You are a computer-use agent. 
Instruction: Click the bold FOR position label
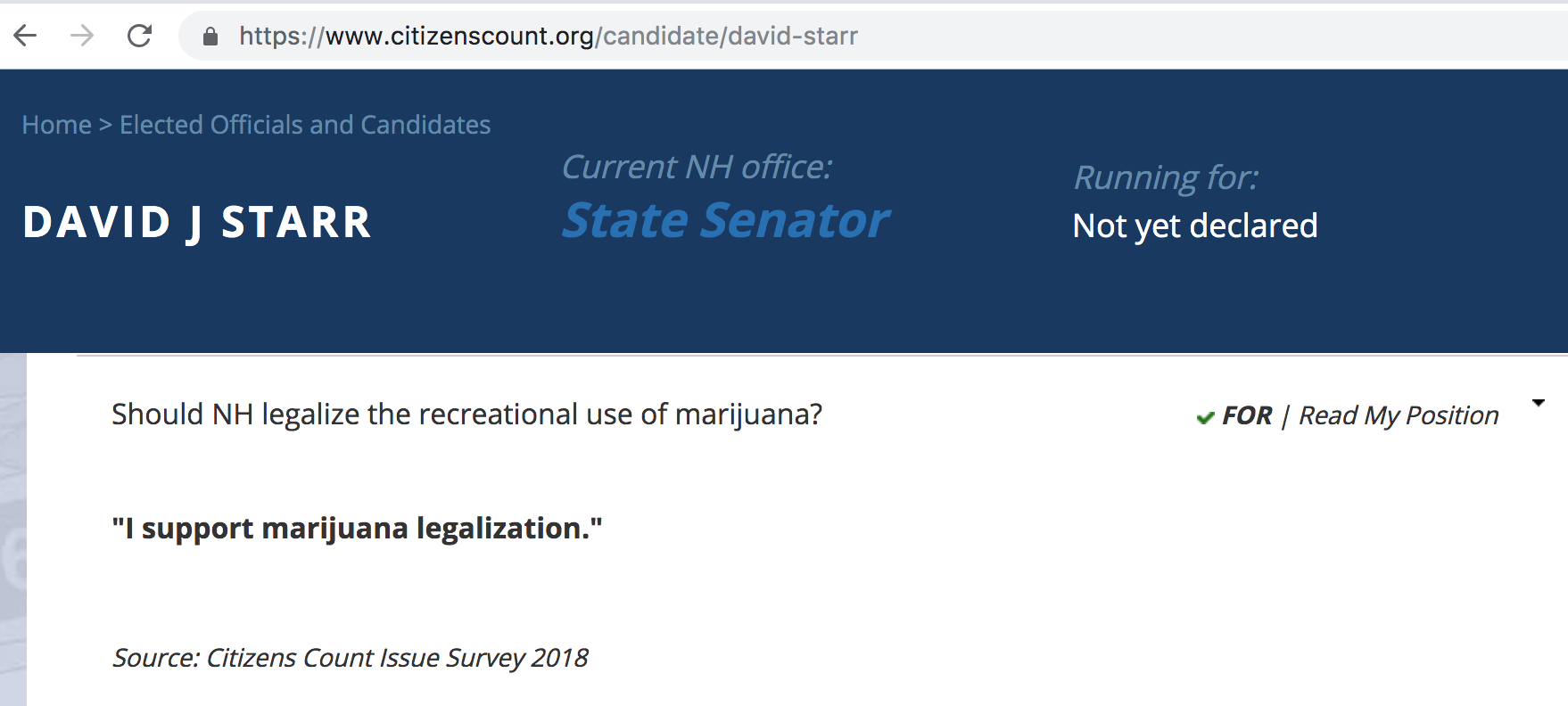point(1247,415)
